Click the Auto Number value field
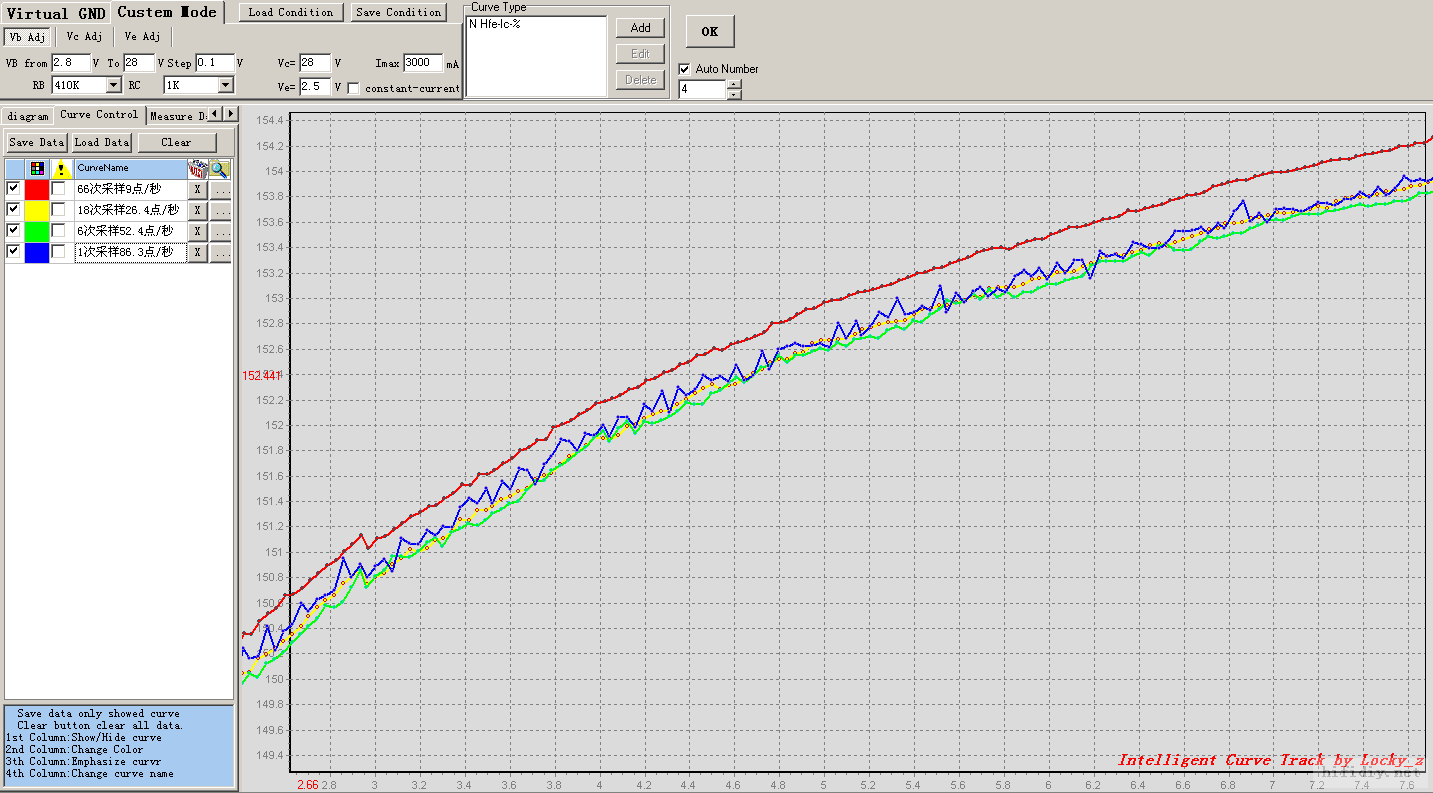The height and width of the screenshot is (793, 1433). pos(702,89)
